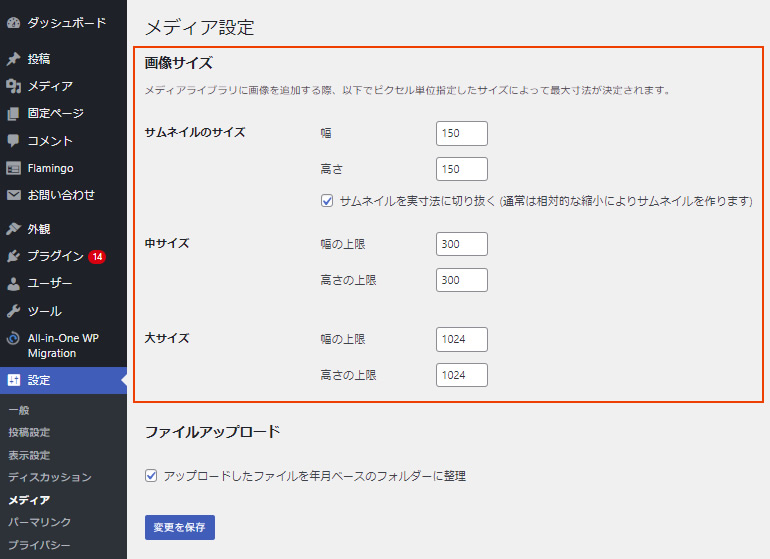The height and width of the screenshot is (559, 770).
Task: Open the パーマリンク settings page
Action: (x=40, y=522)
